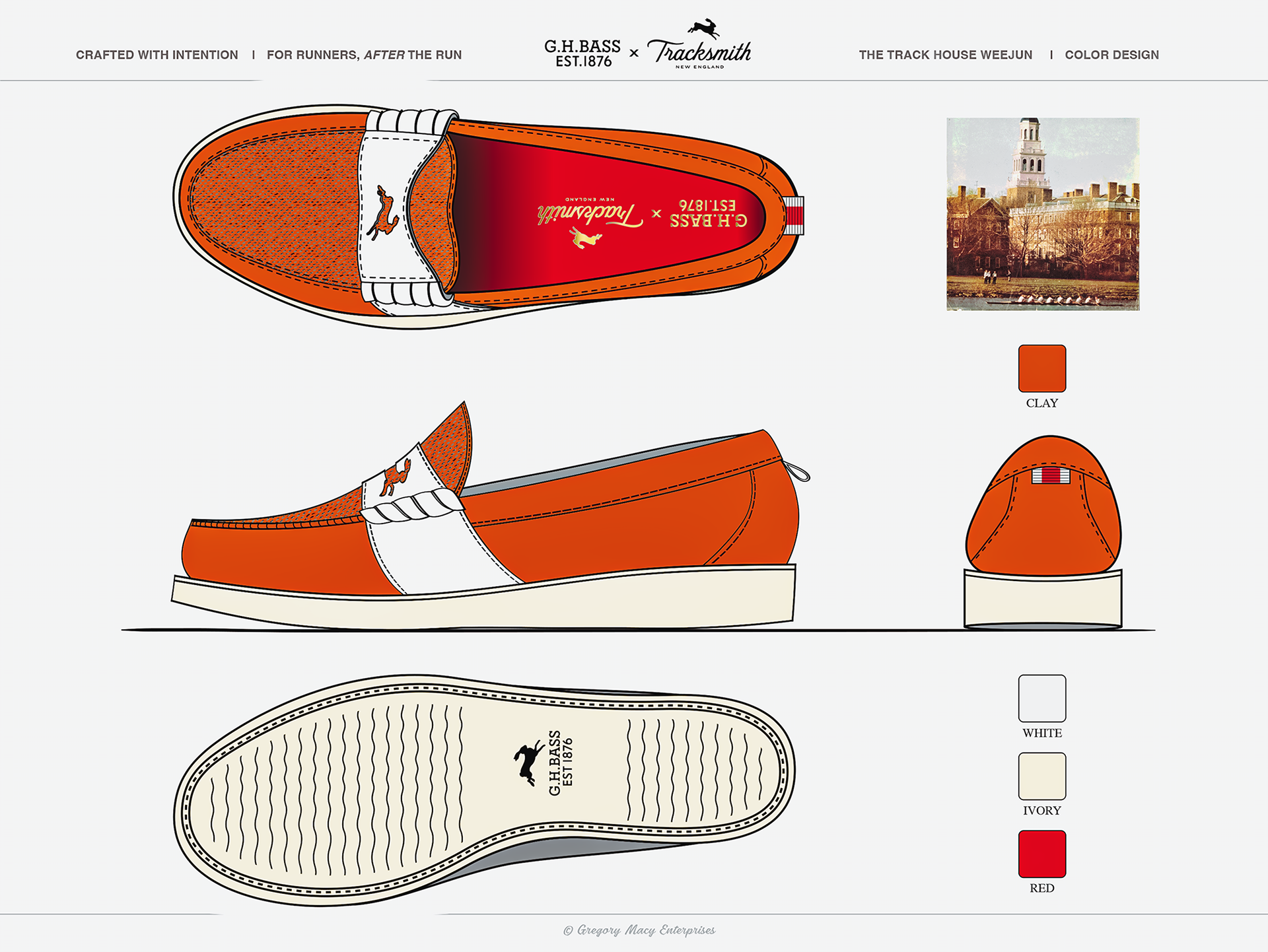Click the orange hare on the top-view strap
This screenshot has height=952, width=1268.
pos(385,214)
